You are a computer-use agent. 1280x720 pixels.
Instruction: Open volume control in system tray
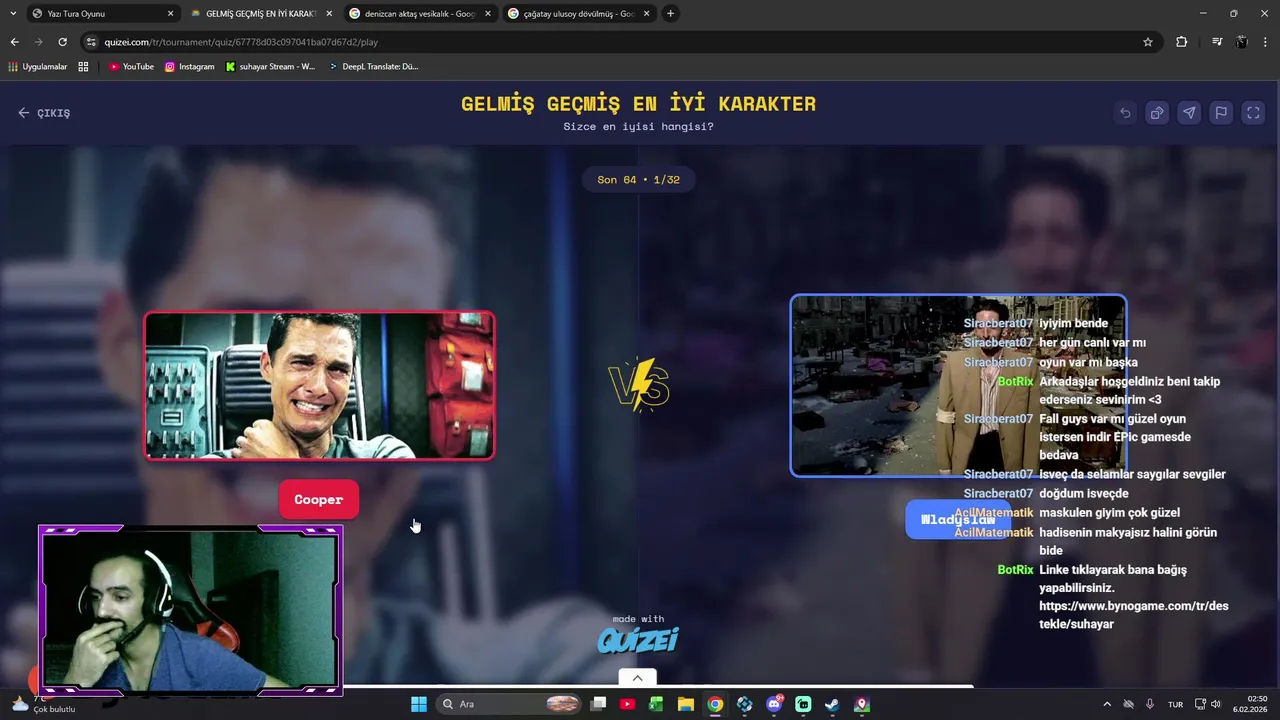coord(1216,704)
